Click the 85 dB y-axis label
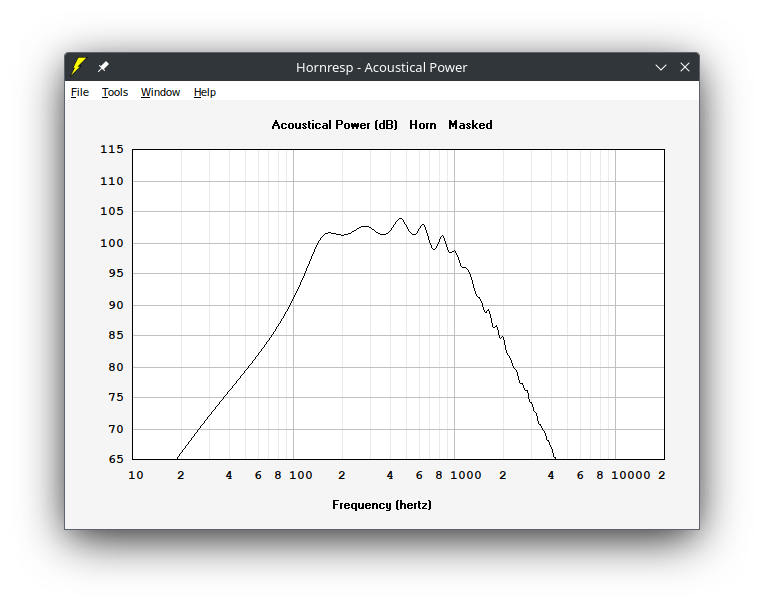The height and width of the screenshot is (606, 764). (116, 335)
